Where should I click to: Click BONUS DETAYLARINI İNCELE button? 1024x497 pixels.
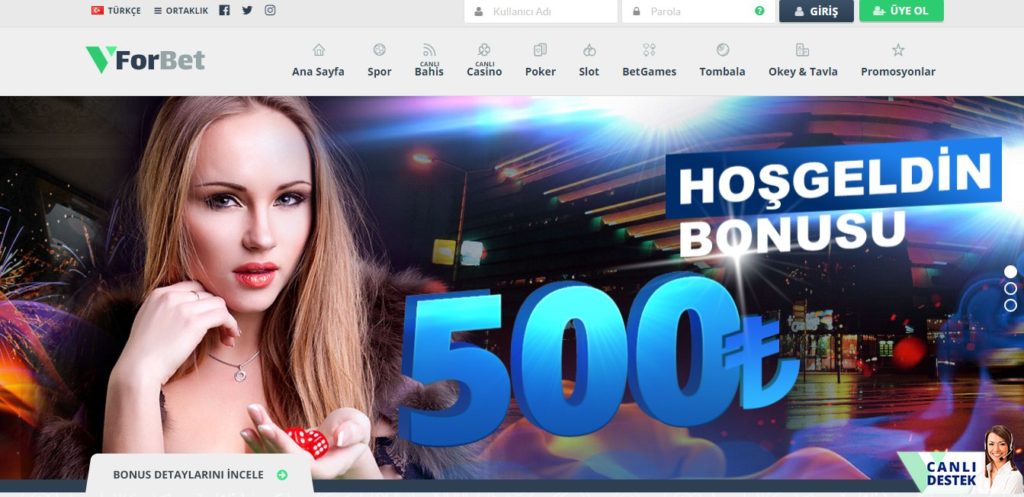coord(200,475)
